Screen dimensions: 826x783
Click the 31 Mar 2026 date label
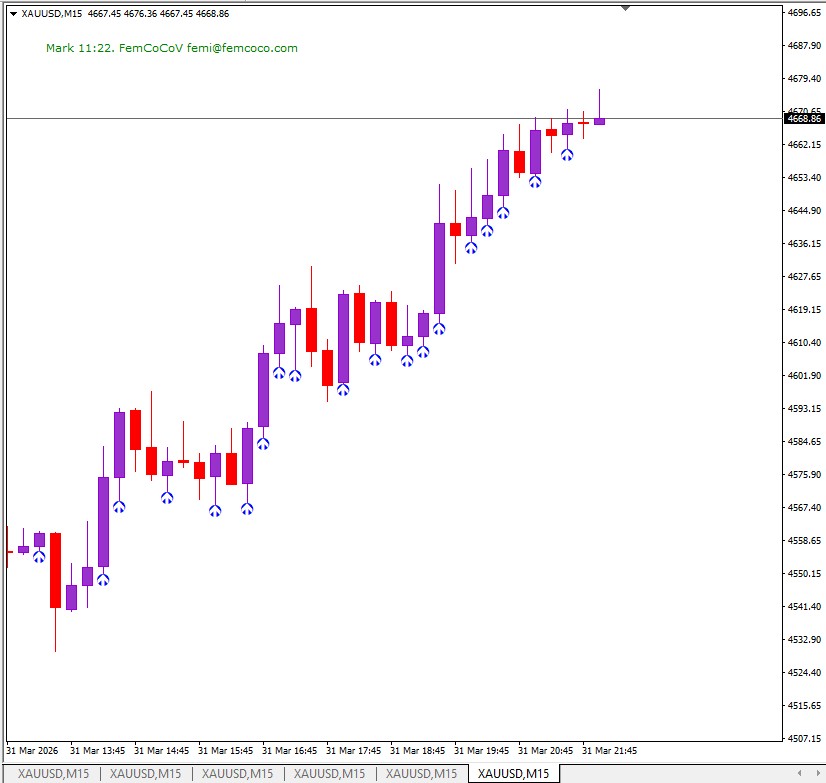(32, 750)
